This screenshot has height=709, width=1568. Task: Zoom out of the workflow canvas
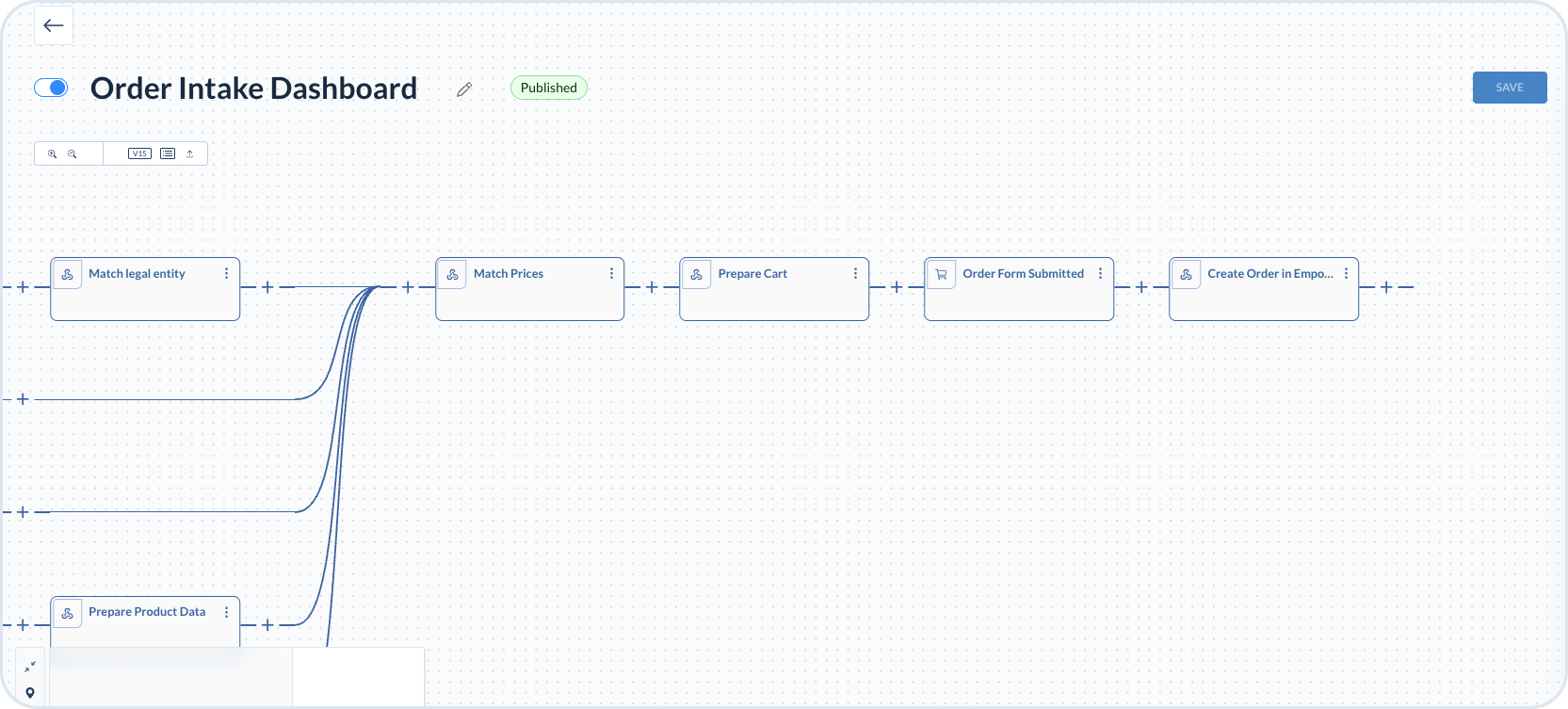(72, 153)
